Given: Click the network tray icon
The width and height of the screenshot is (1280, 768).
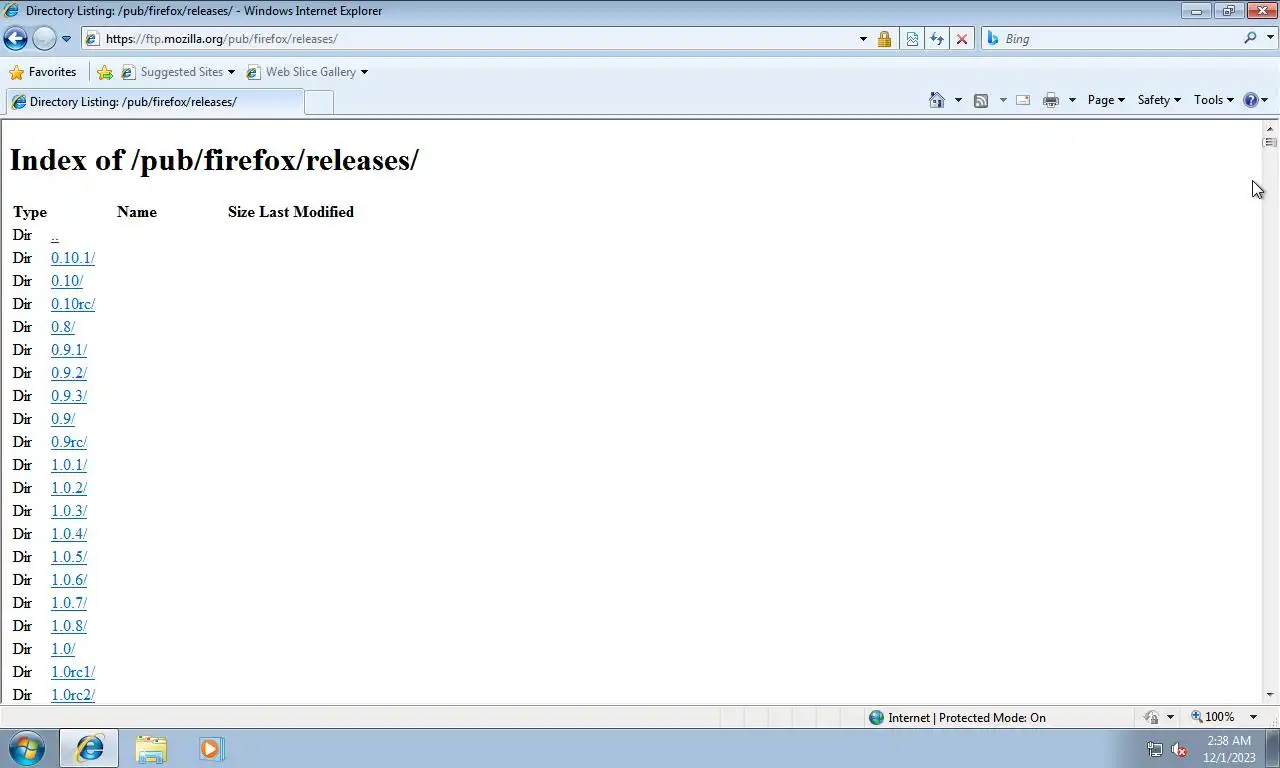Looking at the screenshot, I should (1154, 749).
